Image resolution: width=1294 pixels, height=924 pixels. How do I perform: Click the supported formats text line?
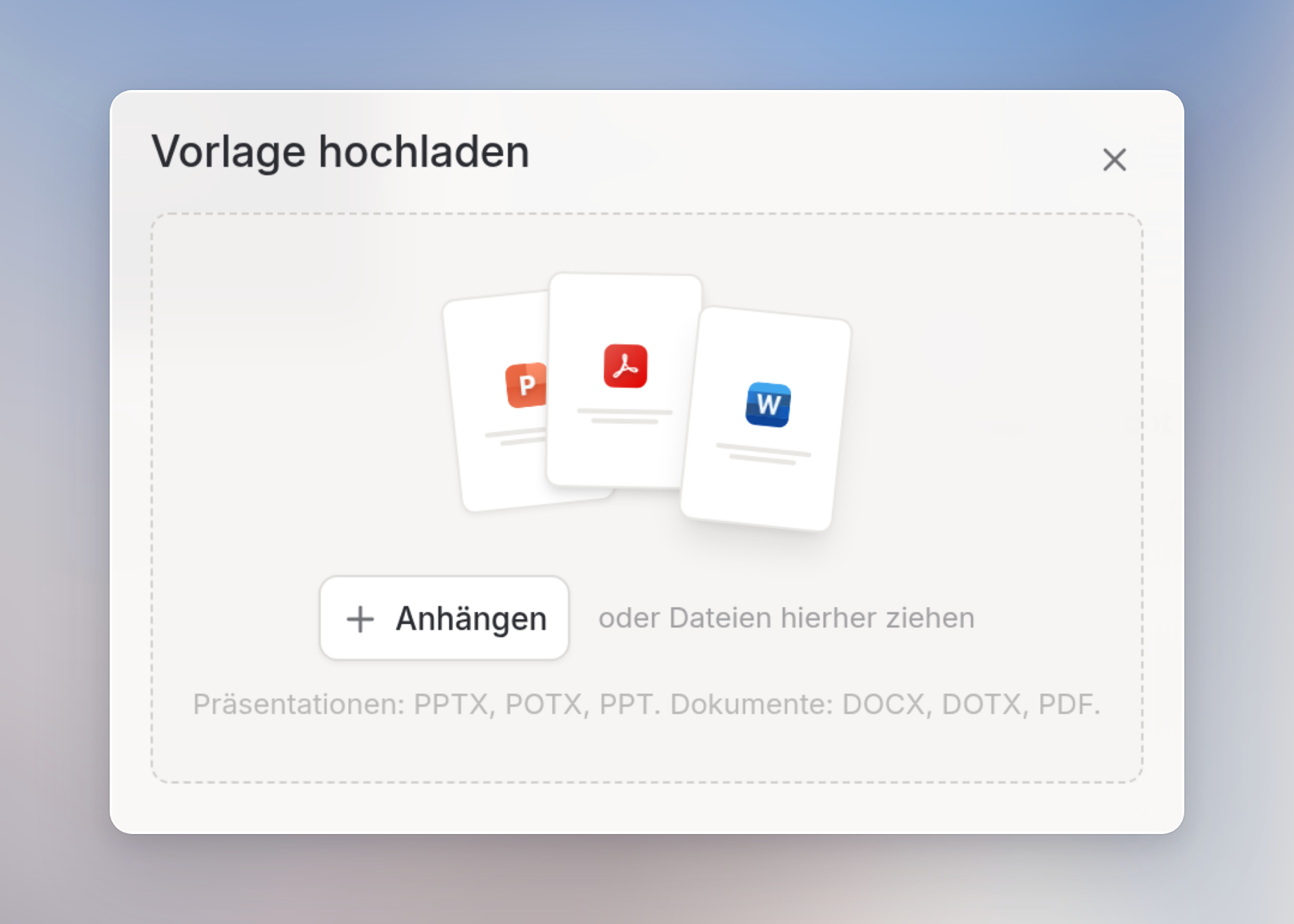click(647, 704)
